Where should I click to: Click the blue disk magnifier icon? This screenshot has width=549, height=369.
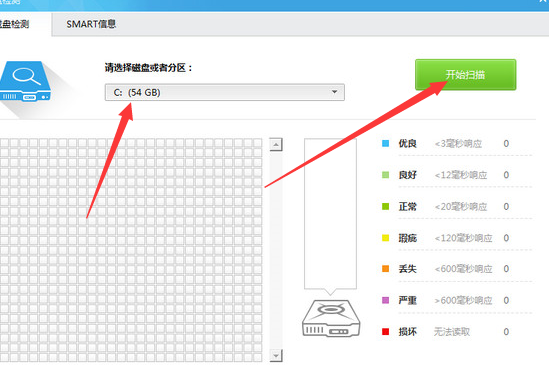click(25, 81)
